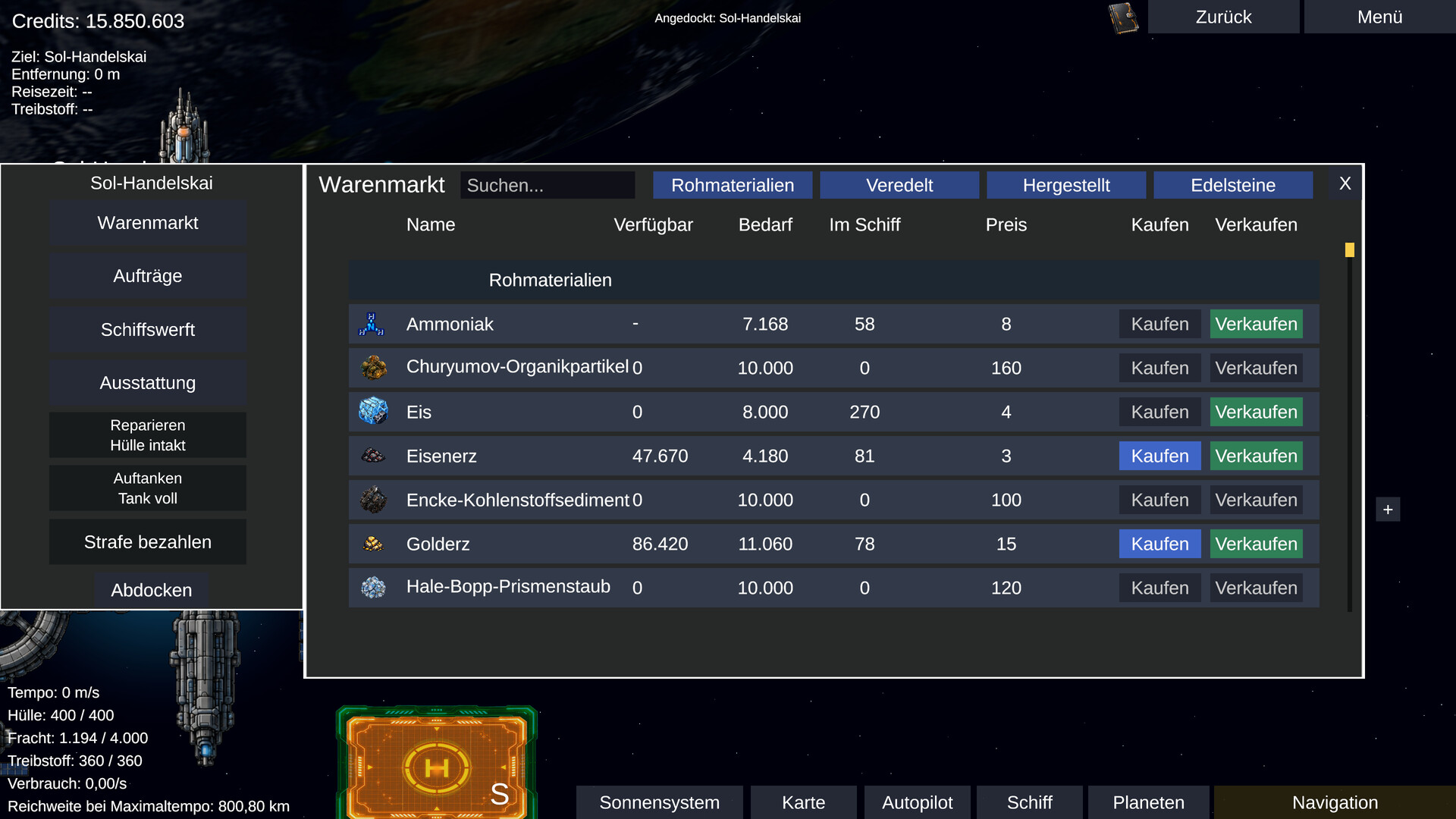Open the Autopilot tab
The height and width of the screenshot is (819, 1456).
pyautogui.click(x=918, y=802)
